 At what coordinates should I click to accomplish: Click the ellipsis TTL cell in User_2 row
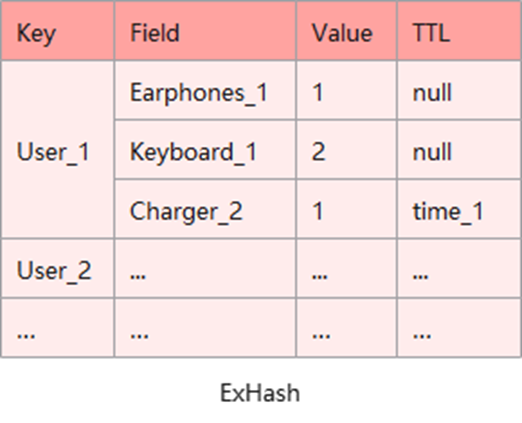pos(459,268)
